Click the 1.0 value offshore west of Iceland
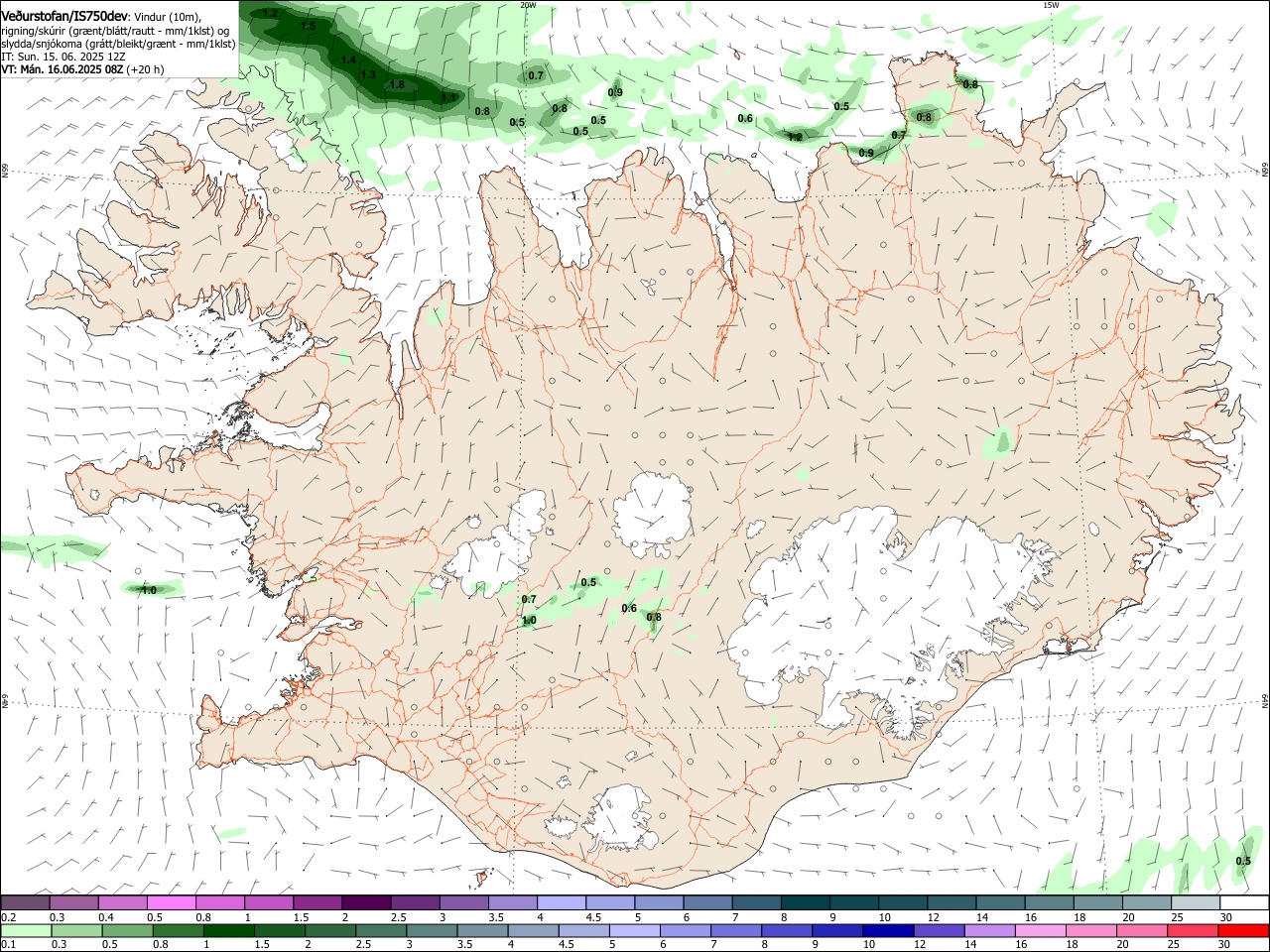The width and height of the screenshot is (1270, 952). point(149,590)
